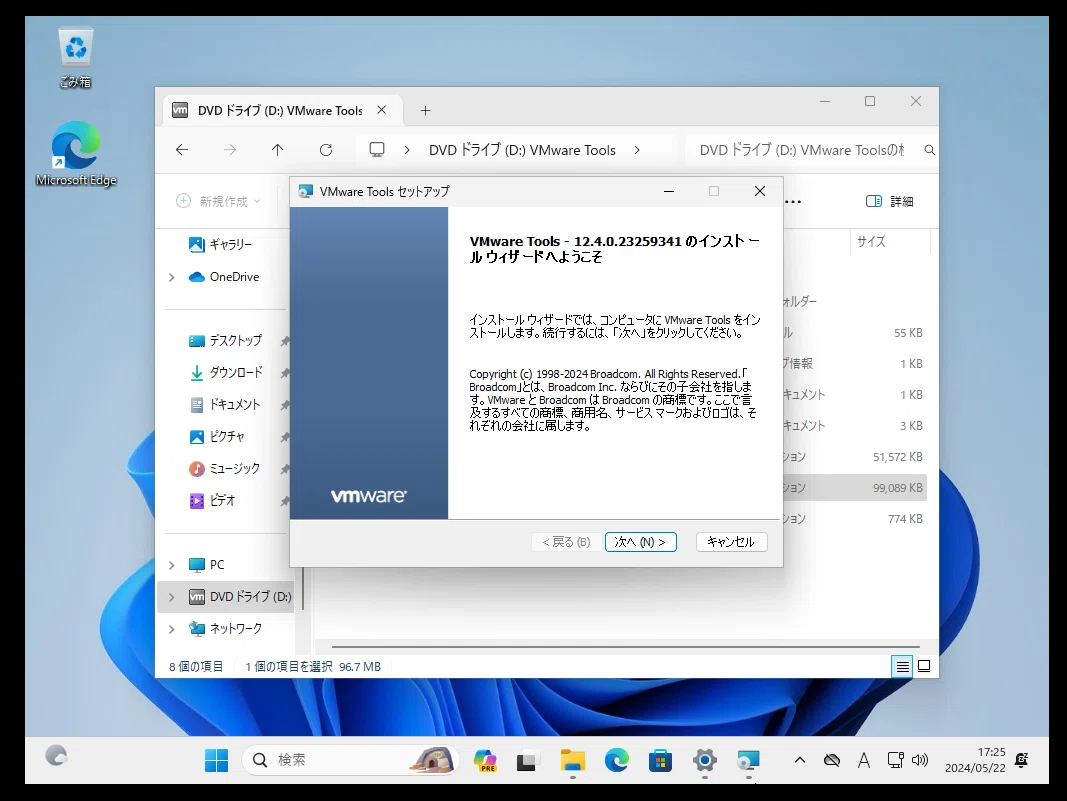Open File Explorer from the taskbar
Screen dimensions: 1067x801
click(573, 760)
